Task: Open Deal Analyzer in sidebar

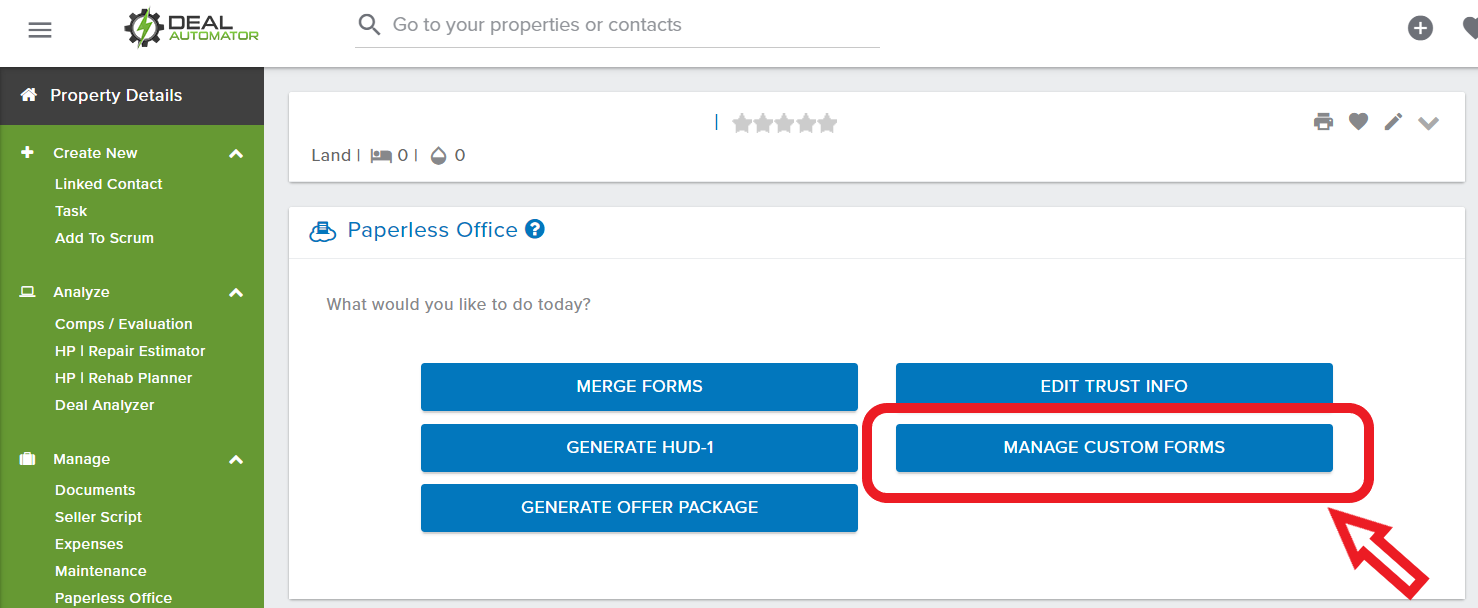Action: tap(105, 405)
